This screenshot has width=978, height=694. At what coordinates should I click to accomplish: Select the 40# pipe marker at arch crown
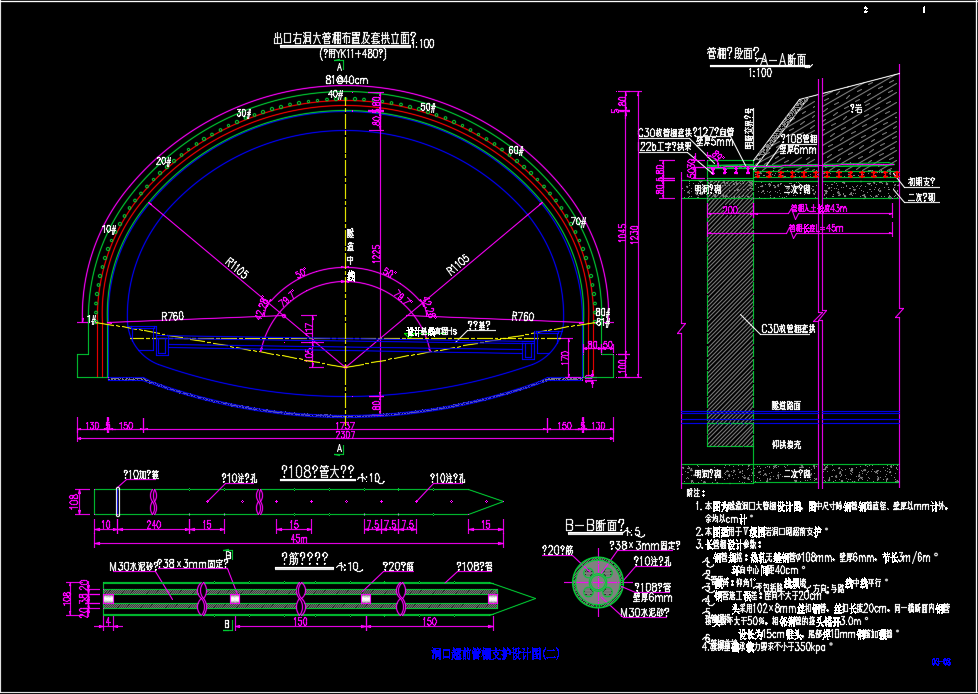(x=336, y=95)
